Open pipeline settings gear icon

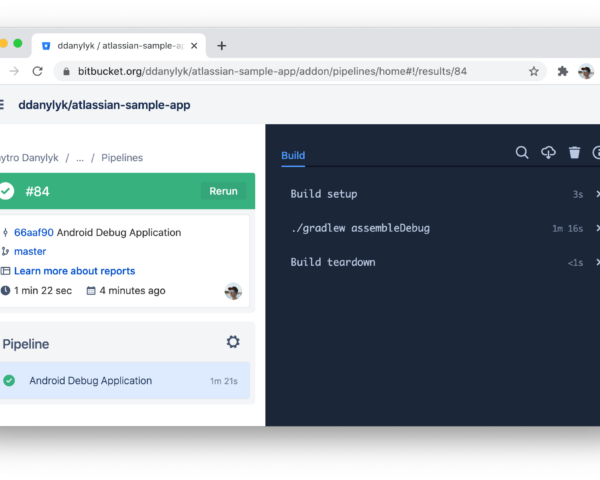233,342
